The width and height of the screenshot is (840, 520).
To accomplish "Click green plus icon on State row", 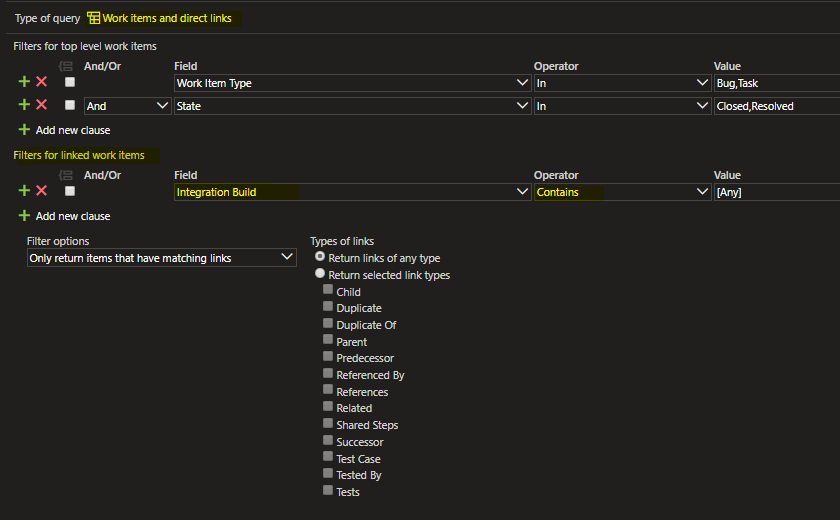I will (x=24, y=105).
